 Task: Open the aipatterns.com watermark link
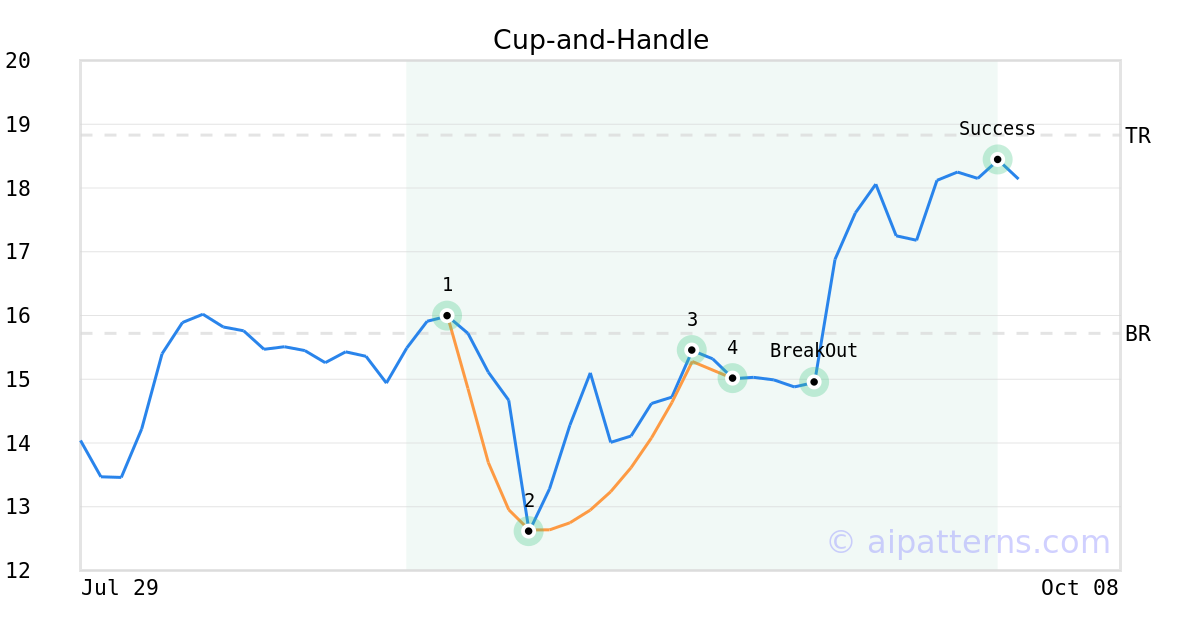(968, 542)
